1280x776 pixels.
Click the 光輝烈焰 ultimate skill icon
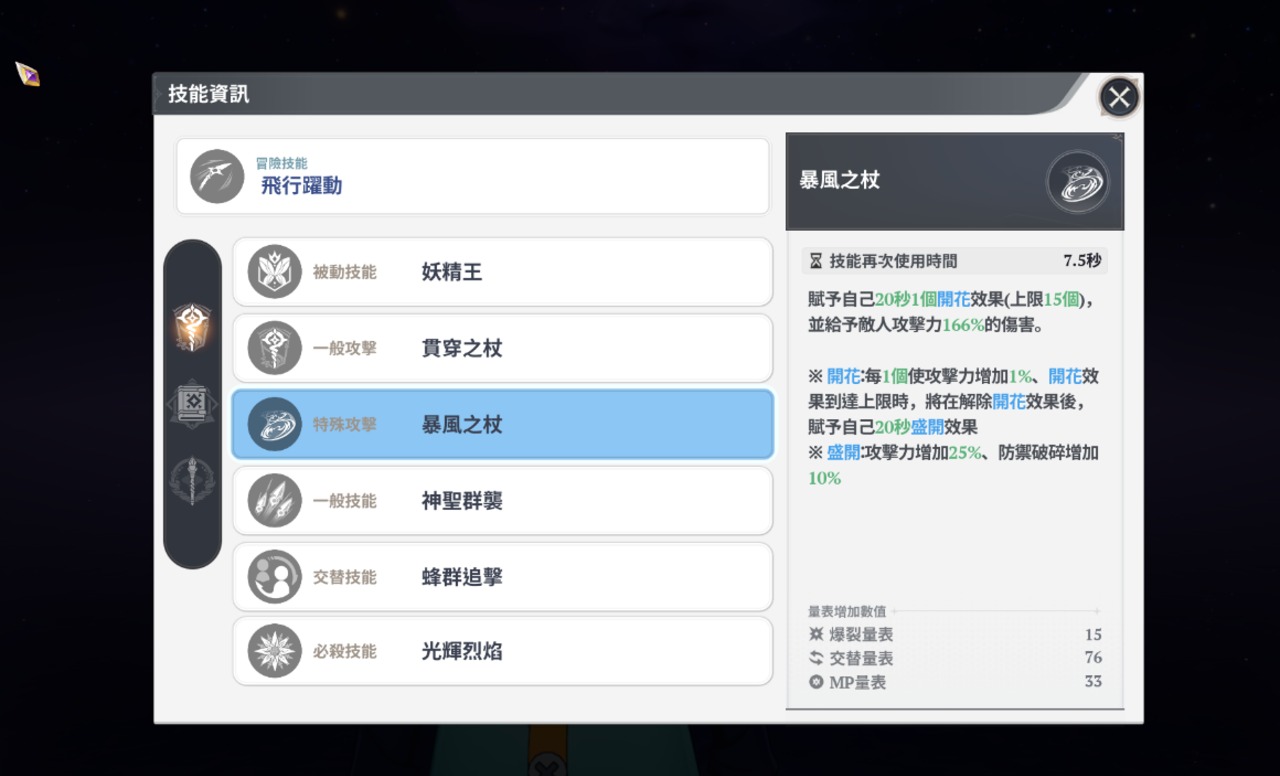(x=274, y=651)
